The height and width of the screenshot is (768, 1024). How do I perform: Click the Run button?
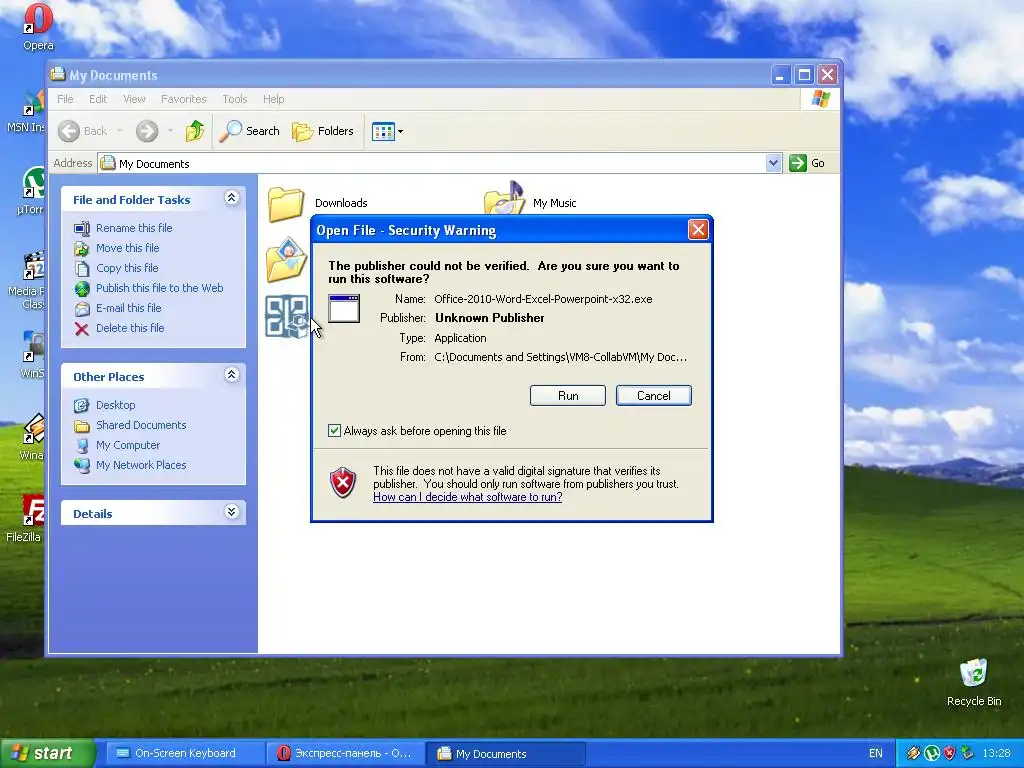pos(568,396)
